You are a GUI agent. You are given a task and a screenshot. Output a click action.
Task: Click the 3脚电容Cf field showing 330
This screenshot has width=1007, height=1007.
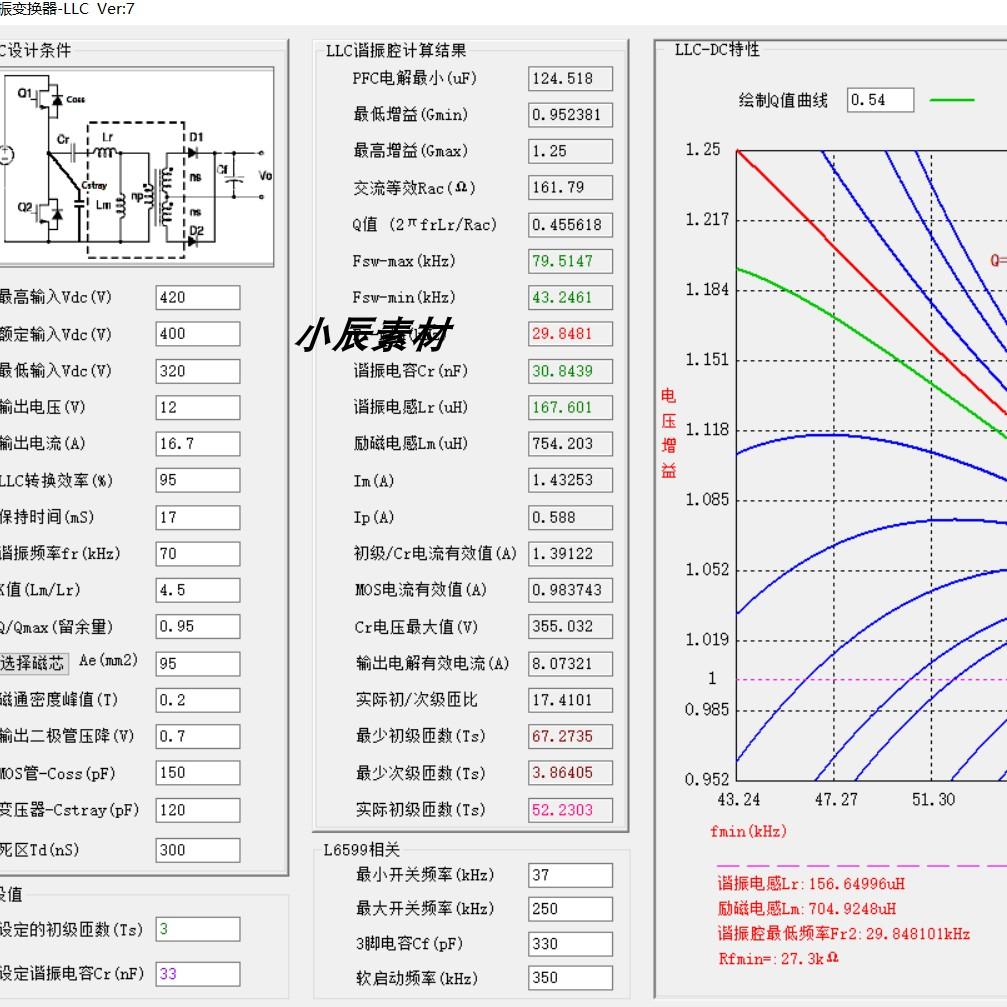pyautogui.click(x=570, y=944)
